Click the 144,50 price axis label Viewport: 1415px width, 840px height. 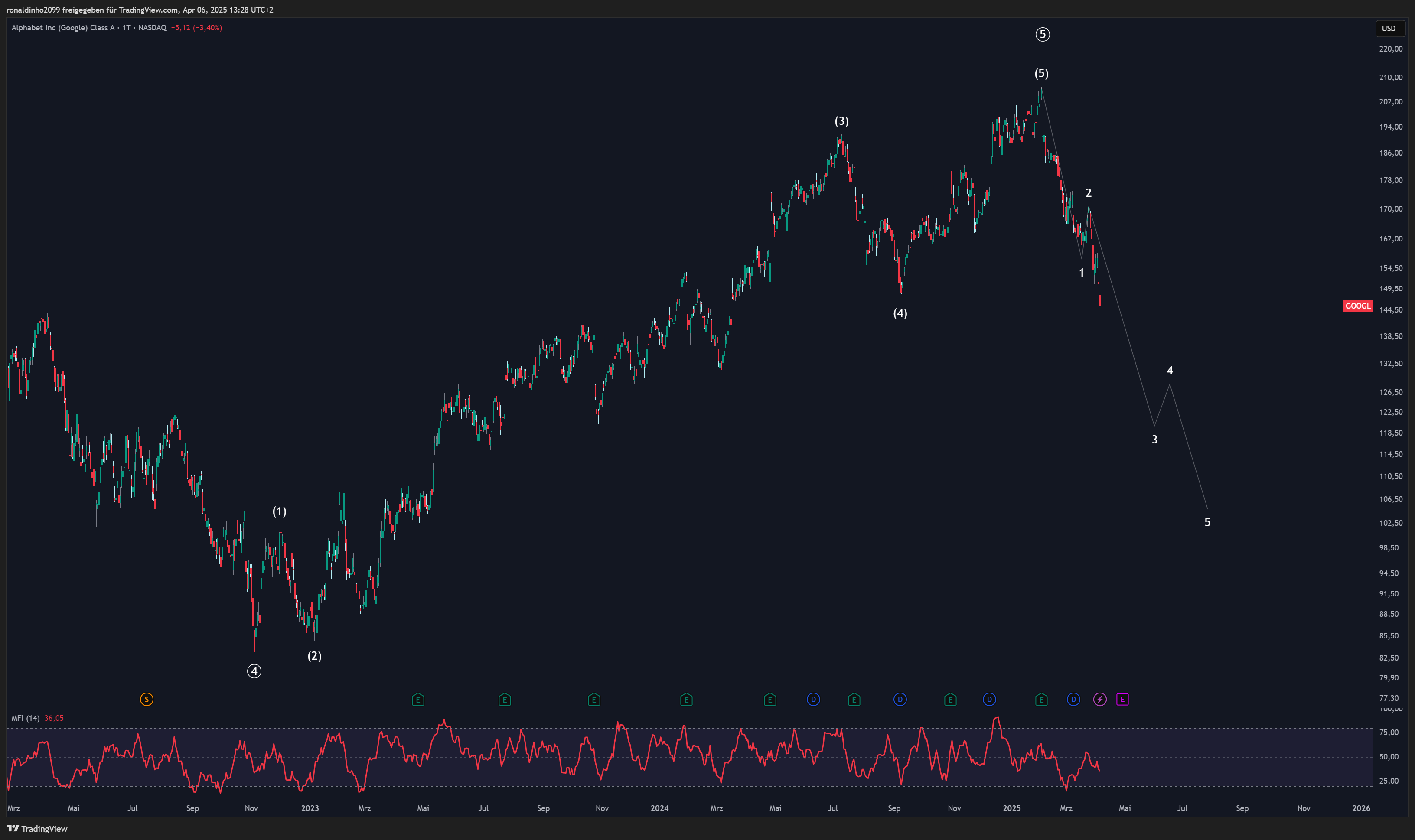[1391, 310]
